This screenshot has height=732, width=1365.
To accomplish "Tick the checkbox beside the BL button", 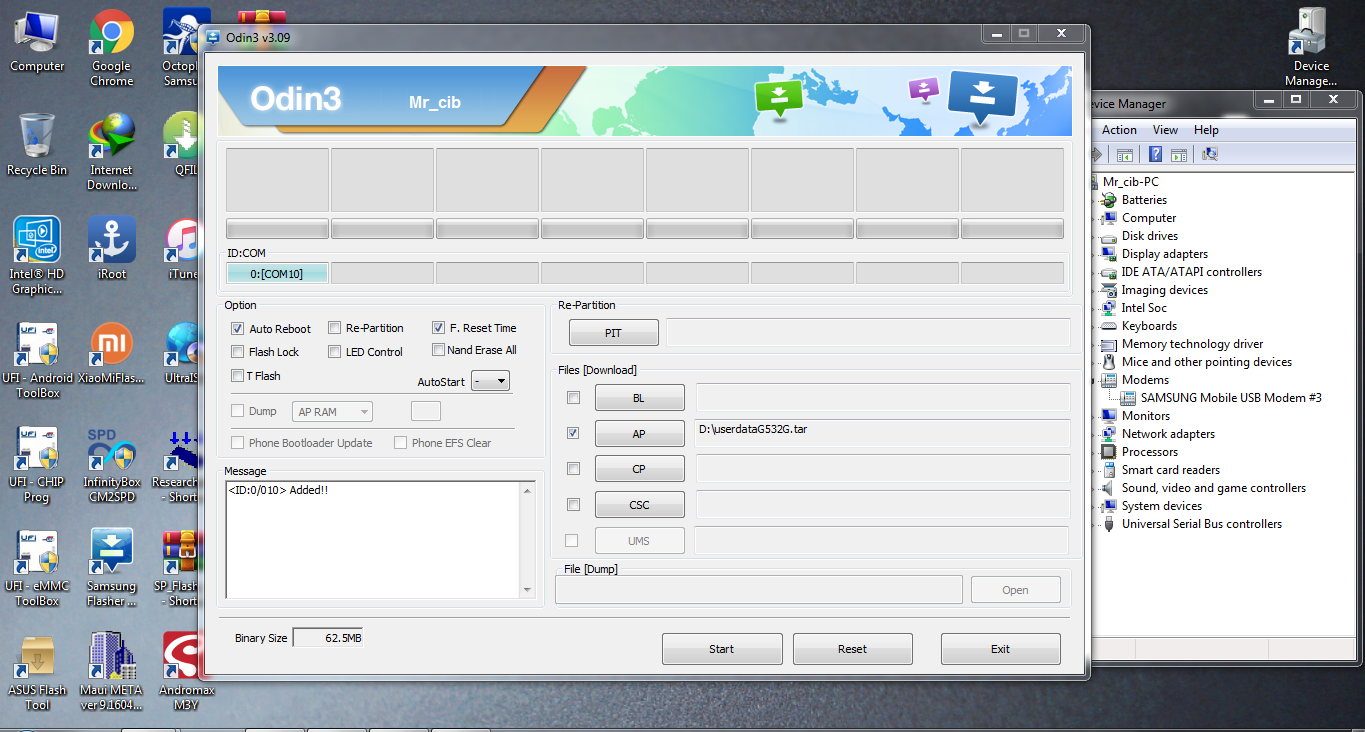I will tap(573, 397).
